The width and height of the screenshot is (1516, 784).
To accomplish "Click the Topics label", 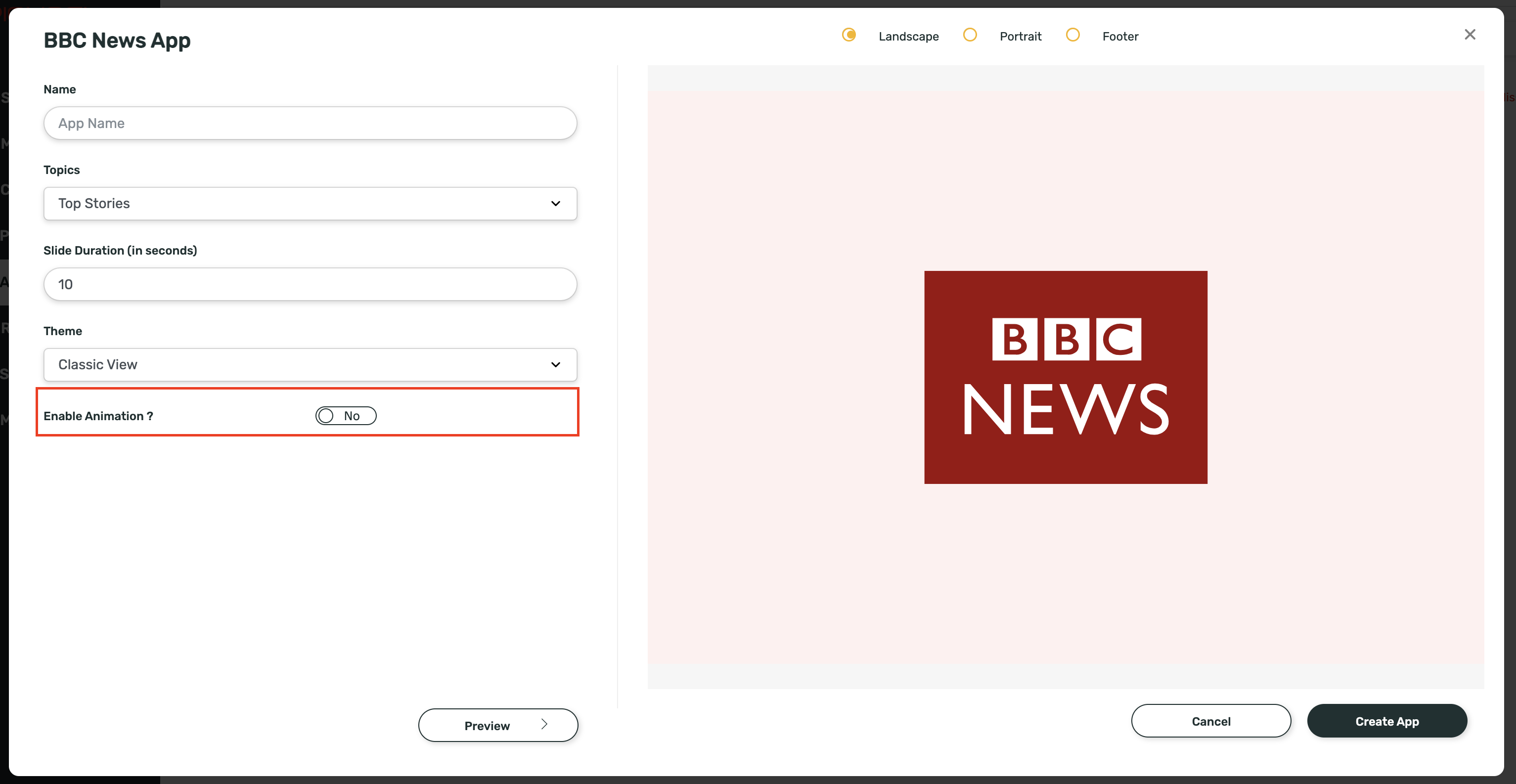I will [62, 170].
